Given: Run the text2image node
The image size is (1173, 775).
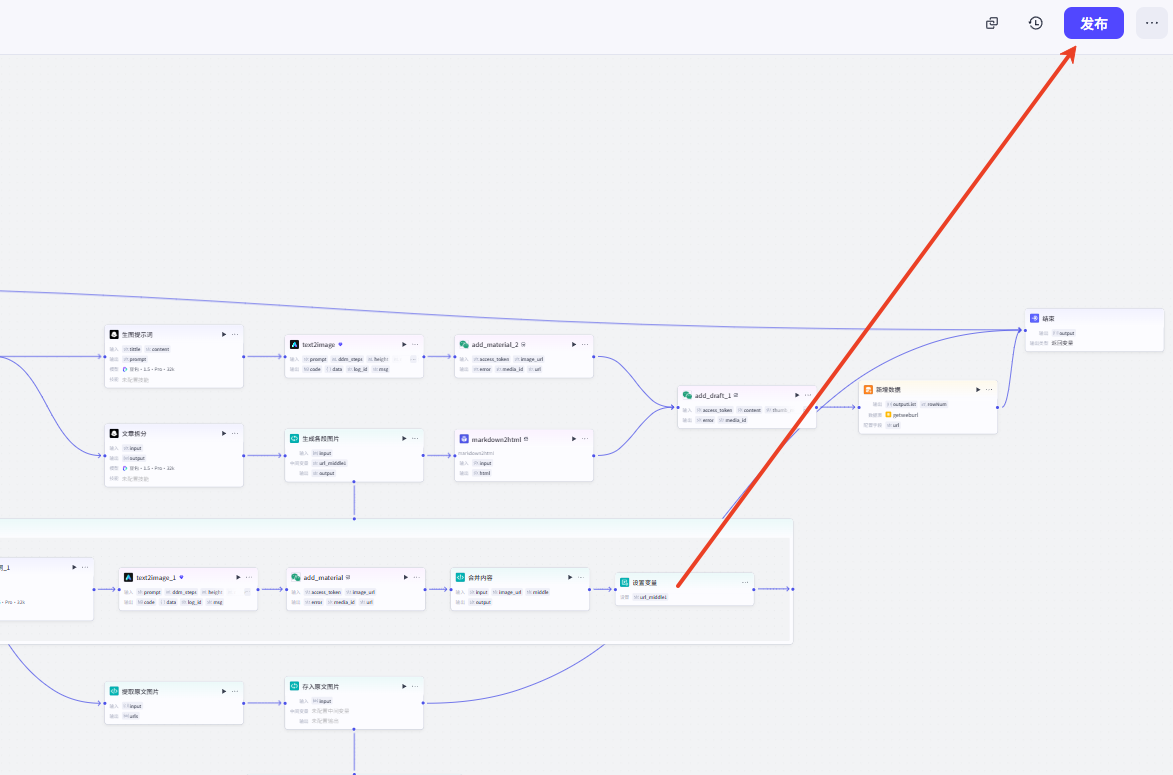Looking at the screenshot, I should [404, 345].
